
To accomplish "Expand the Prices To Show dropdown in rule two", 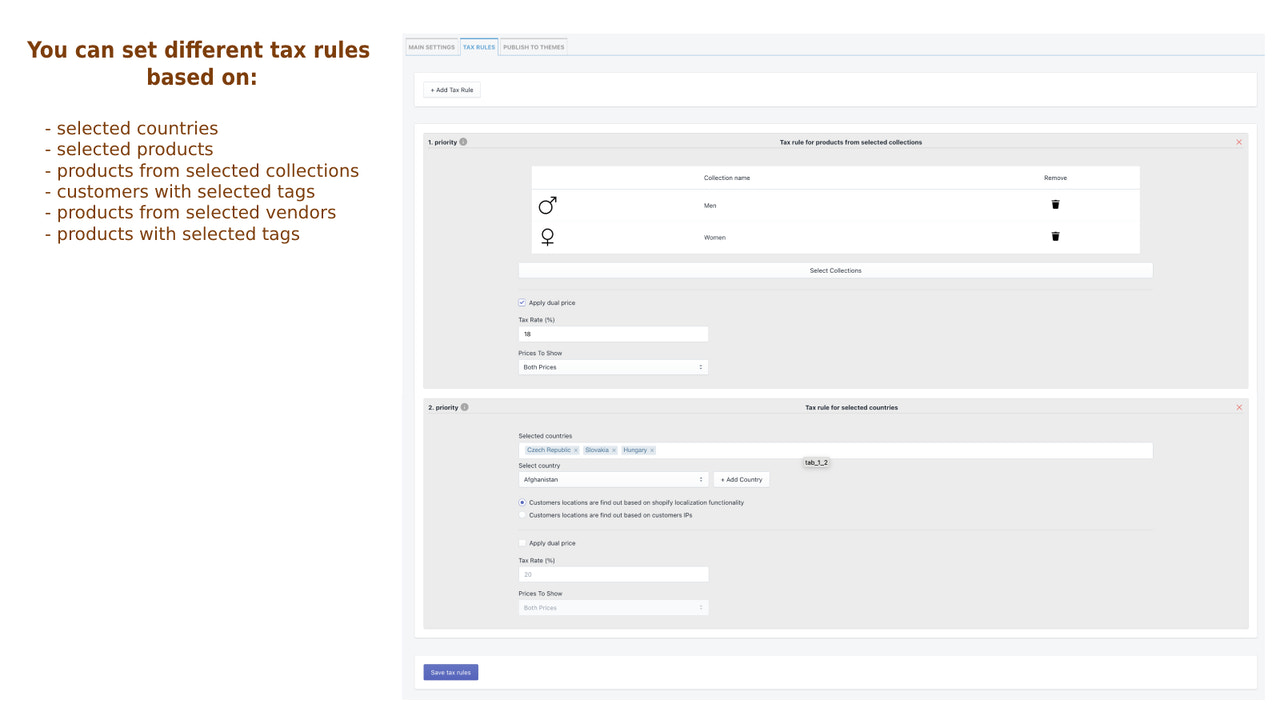I will (x=613, y=607).
